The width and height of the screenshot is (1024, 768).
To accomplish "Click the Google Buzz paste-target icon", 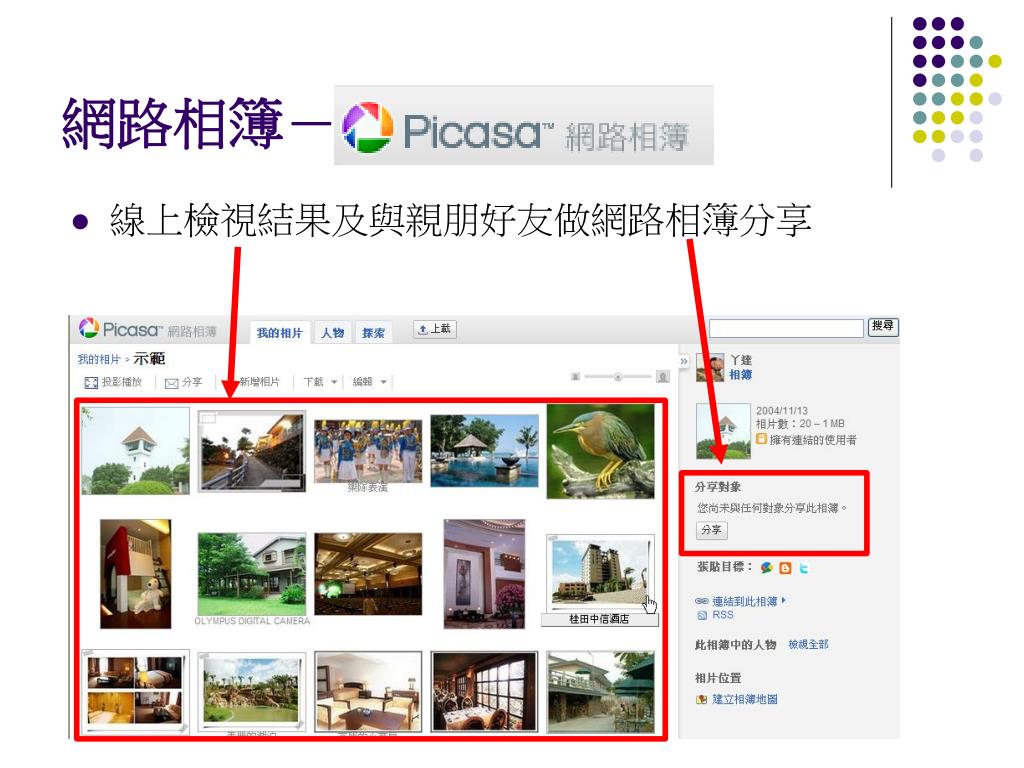I will (767, 568).
